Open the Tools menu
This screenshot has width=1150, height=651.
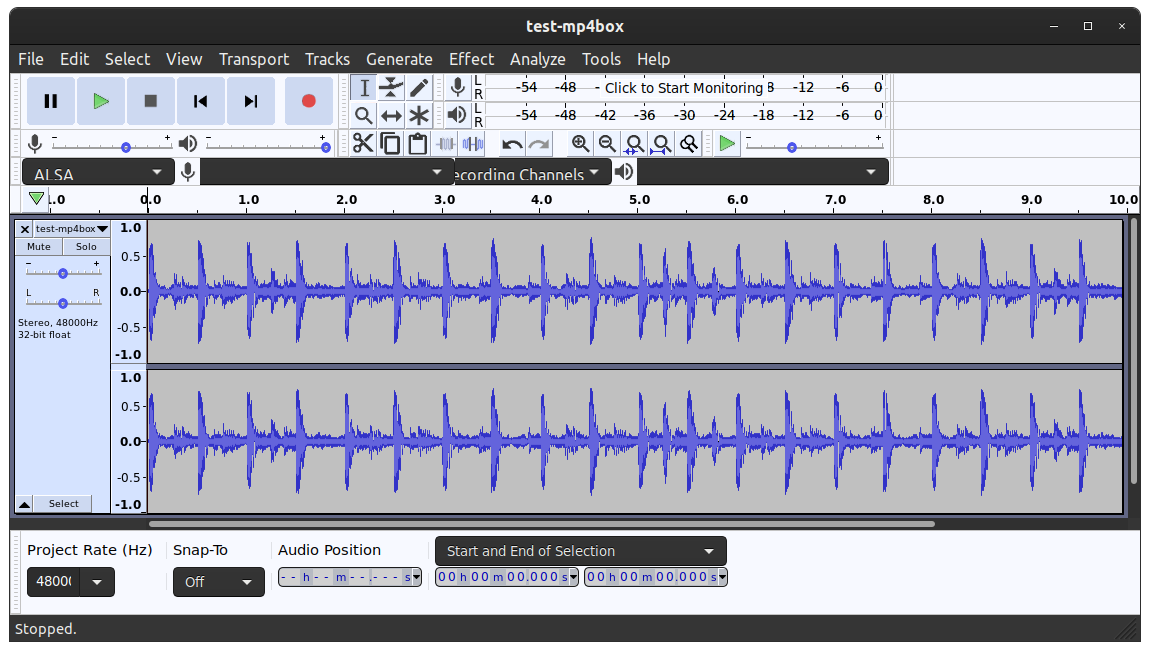tap(601, 59)
